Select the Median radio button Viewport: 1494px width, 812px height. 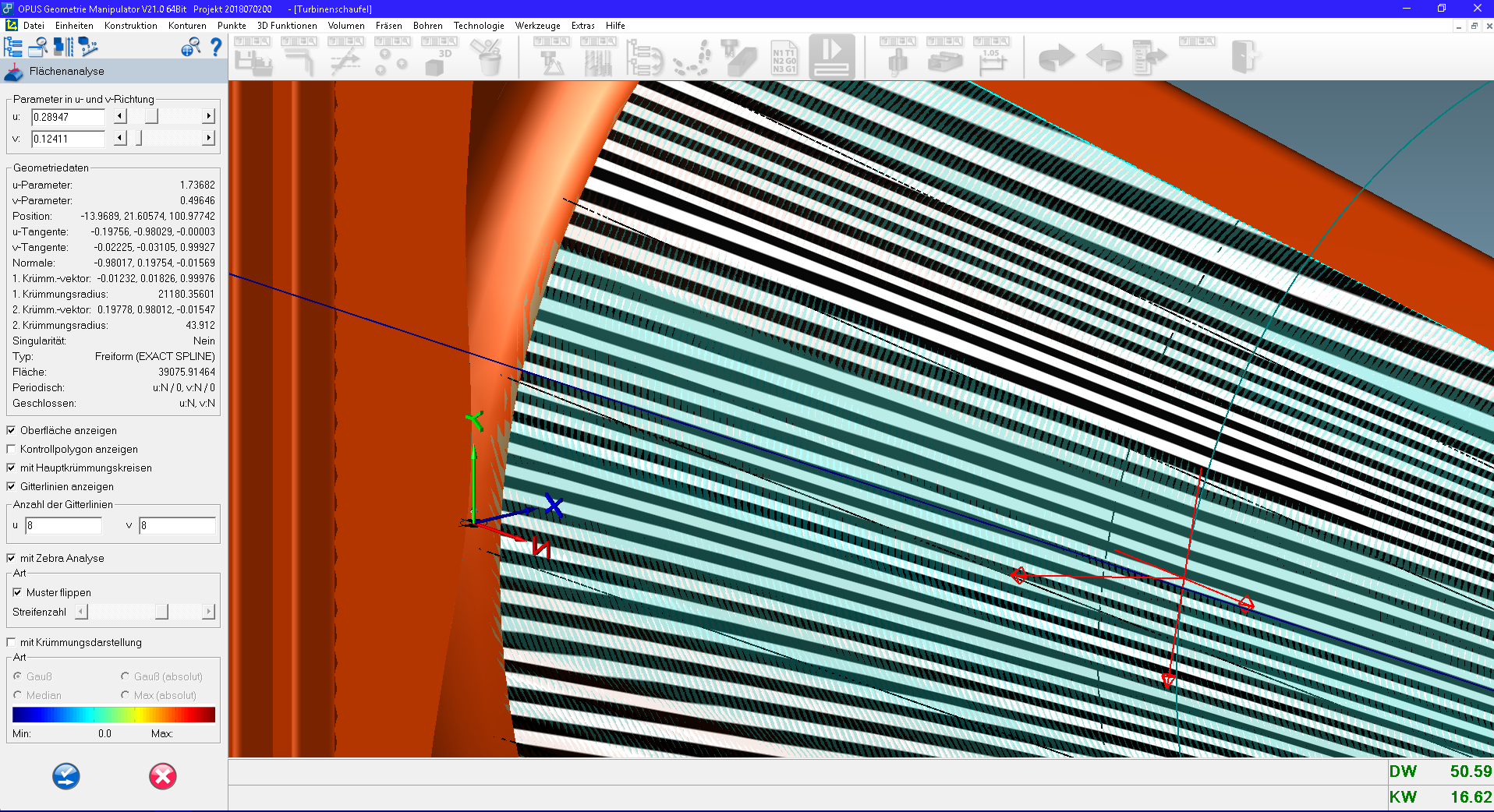pos(17,695)
